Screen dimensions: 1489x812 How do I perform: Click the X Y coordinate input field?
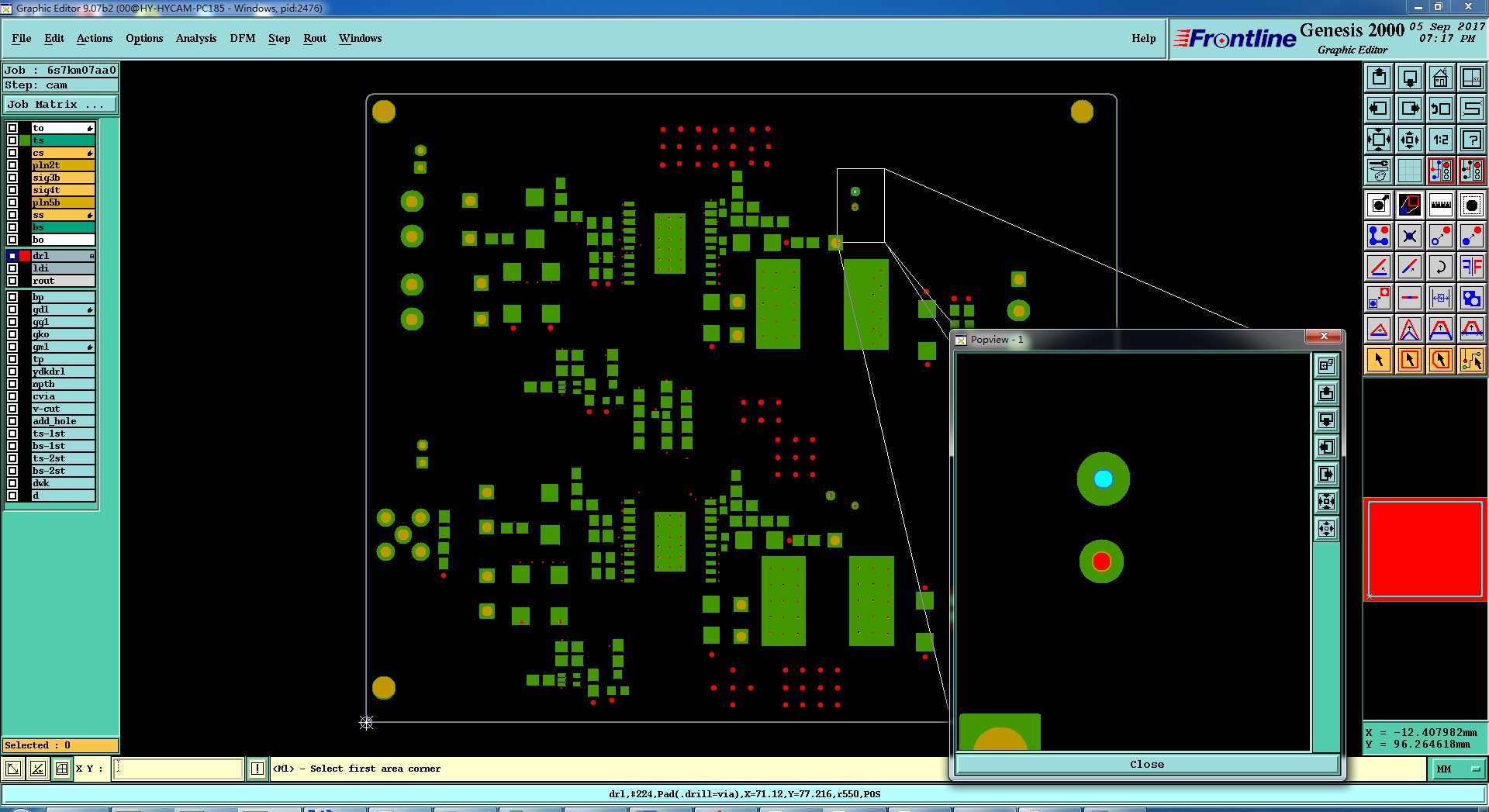(x=178, y=769)
